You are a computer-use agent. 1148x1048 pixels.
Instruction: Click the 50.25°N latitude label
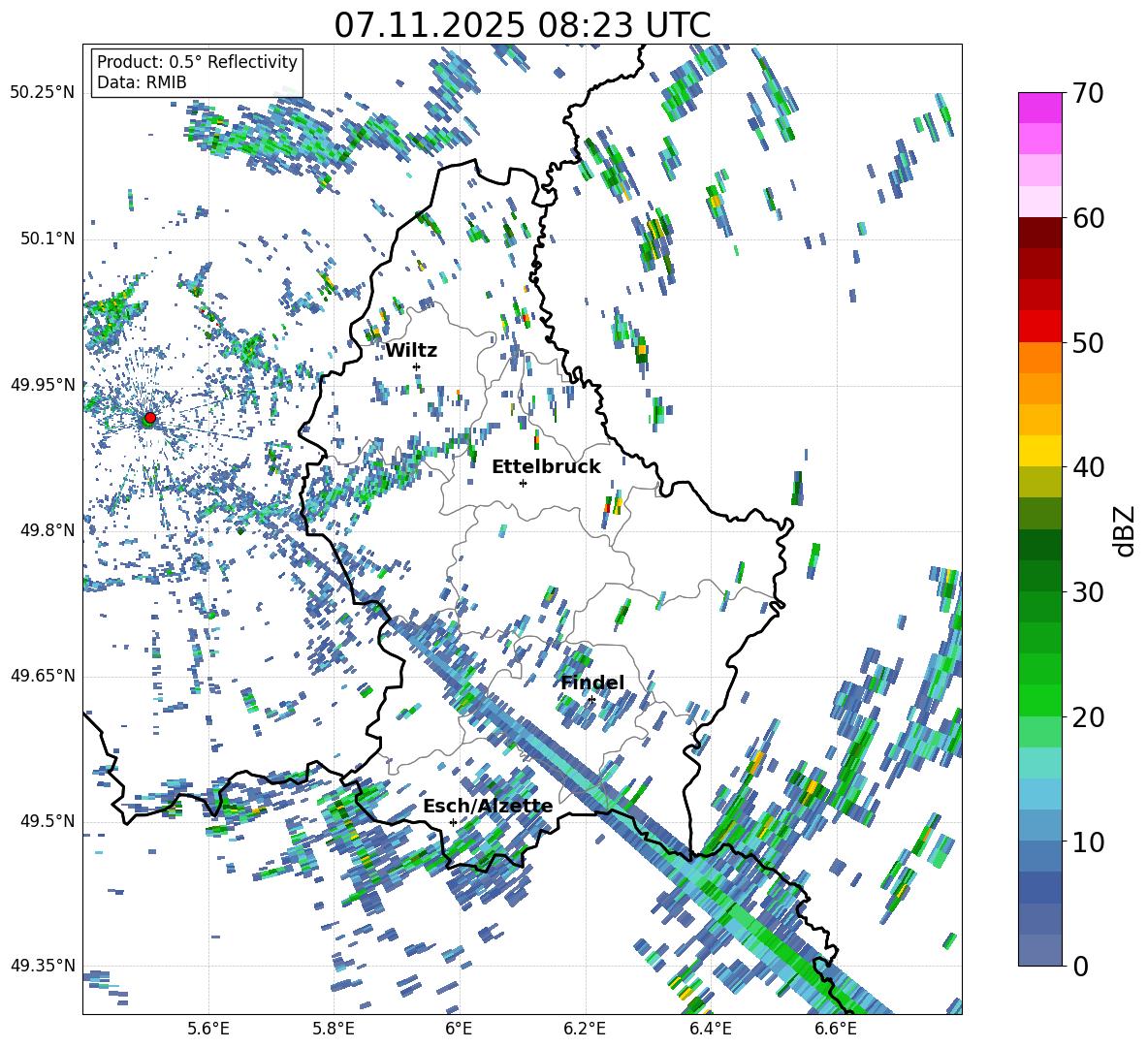[43, 93]
